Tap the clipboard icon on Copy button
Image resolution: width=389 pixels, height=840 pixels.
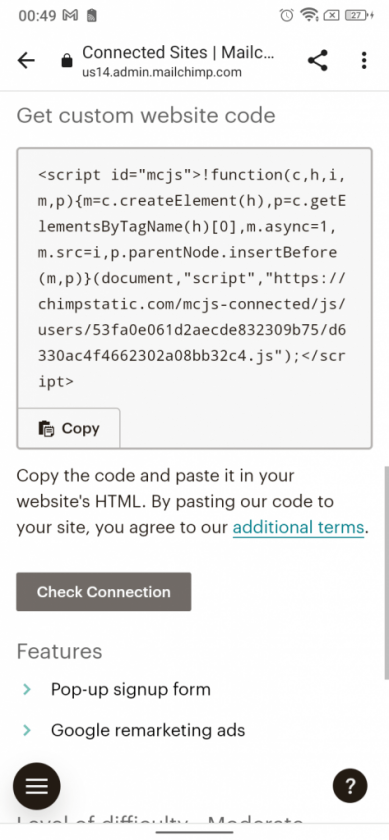point(46,429)
